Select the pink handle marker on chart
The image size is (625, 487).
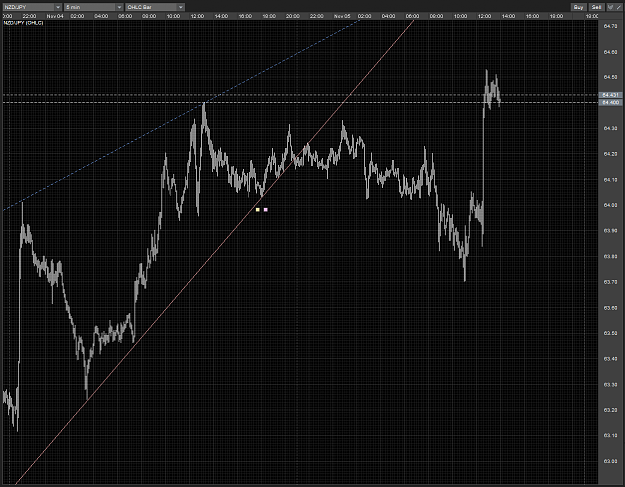tap(266, 210)
